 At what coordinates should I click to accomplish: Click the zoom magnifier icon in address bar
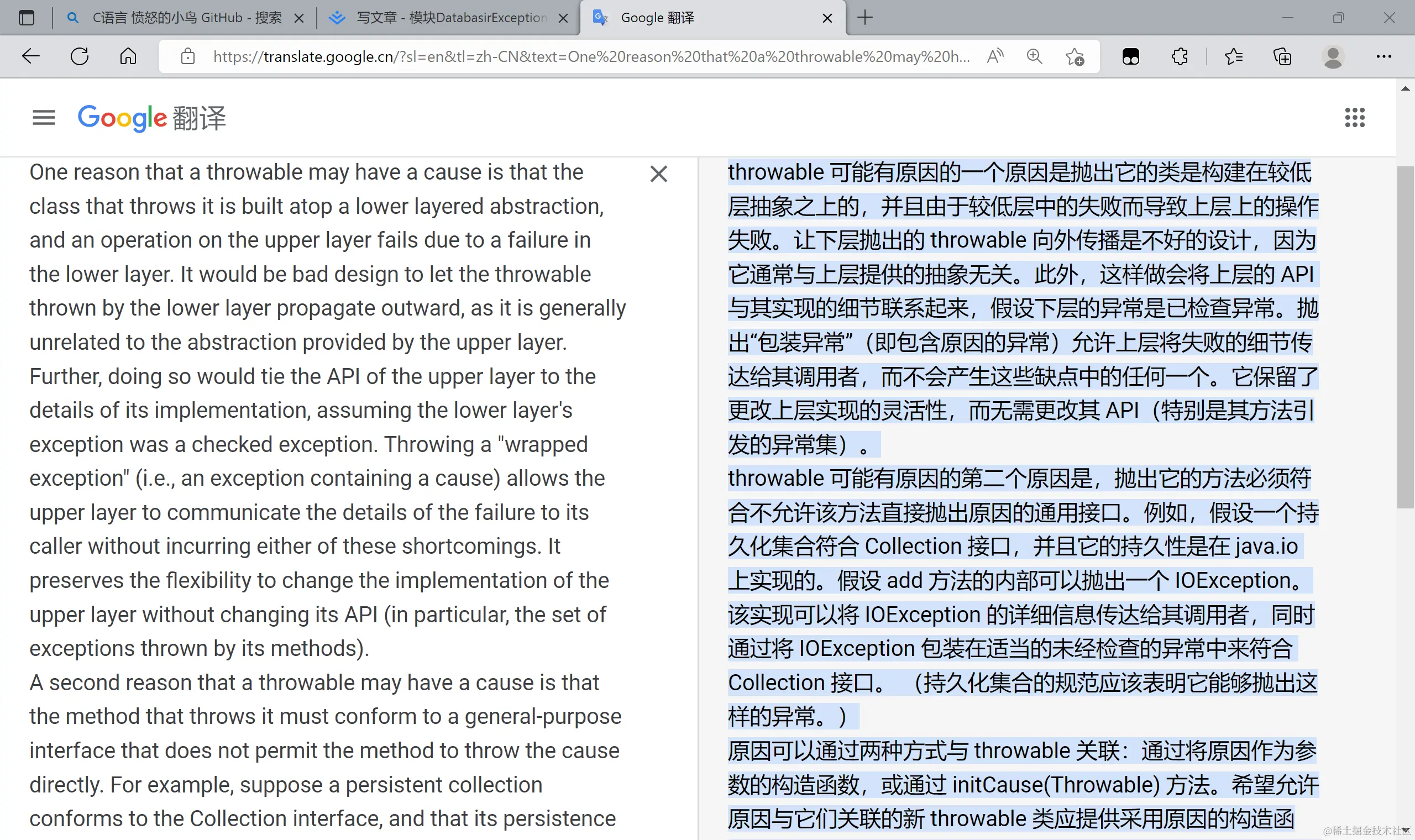point(1034,56)
